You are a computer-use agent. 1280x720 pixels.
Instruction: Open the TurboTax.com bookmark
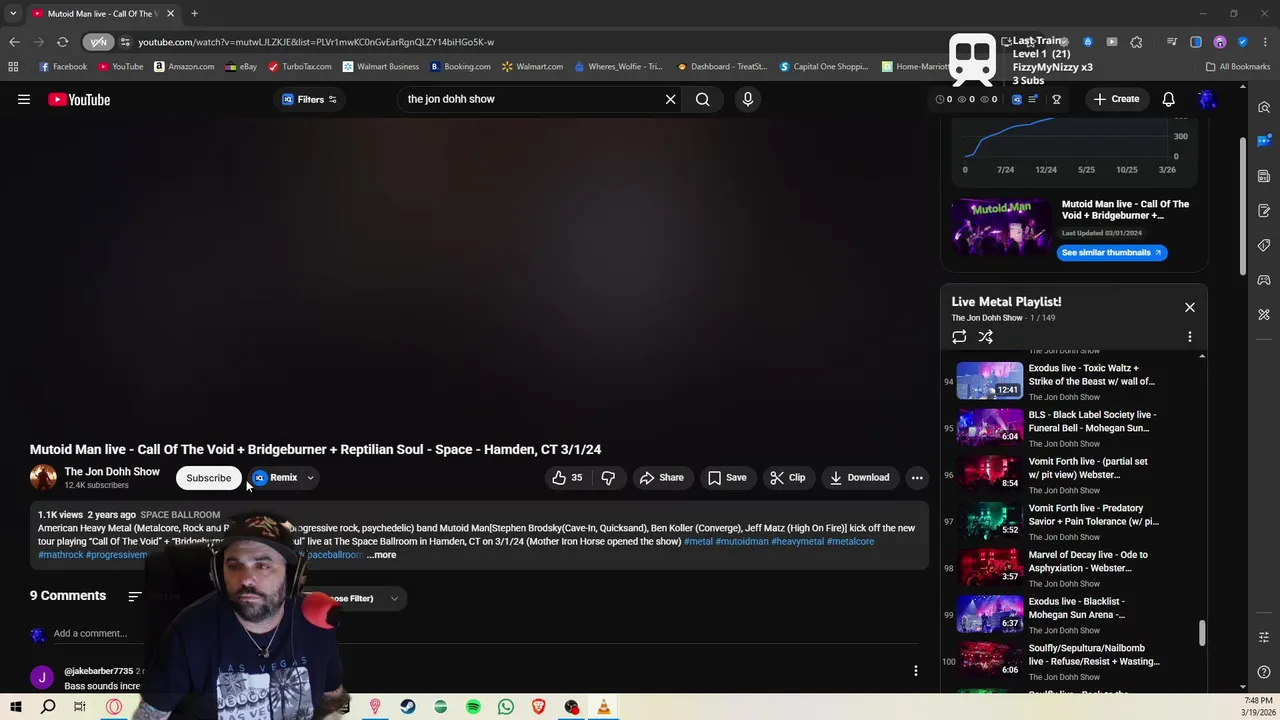coord(299,67)
